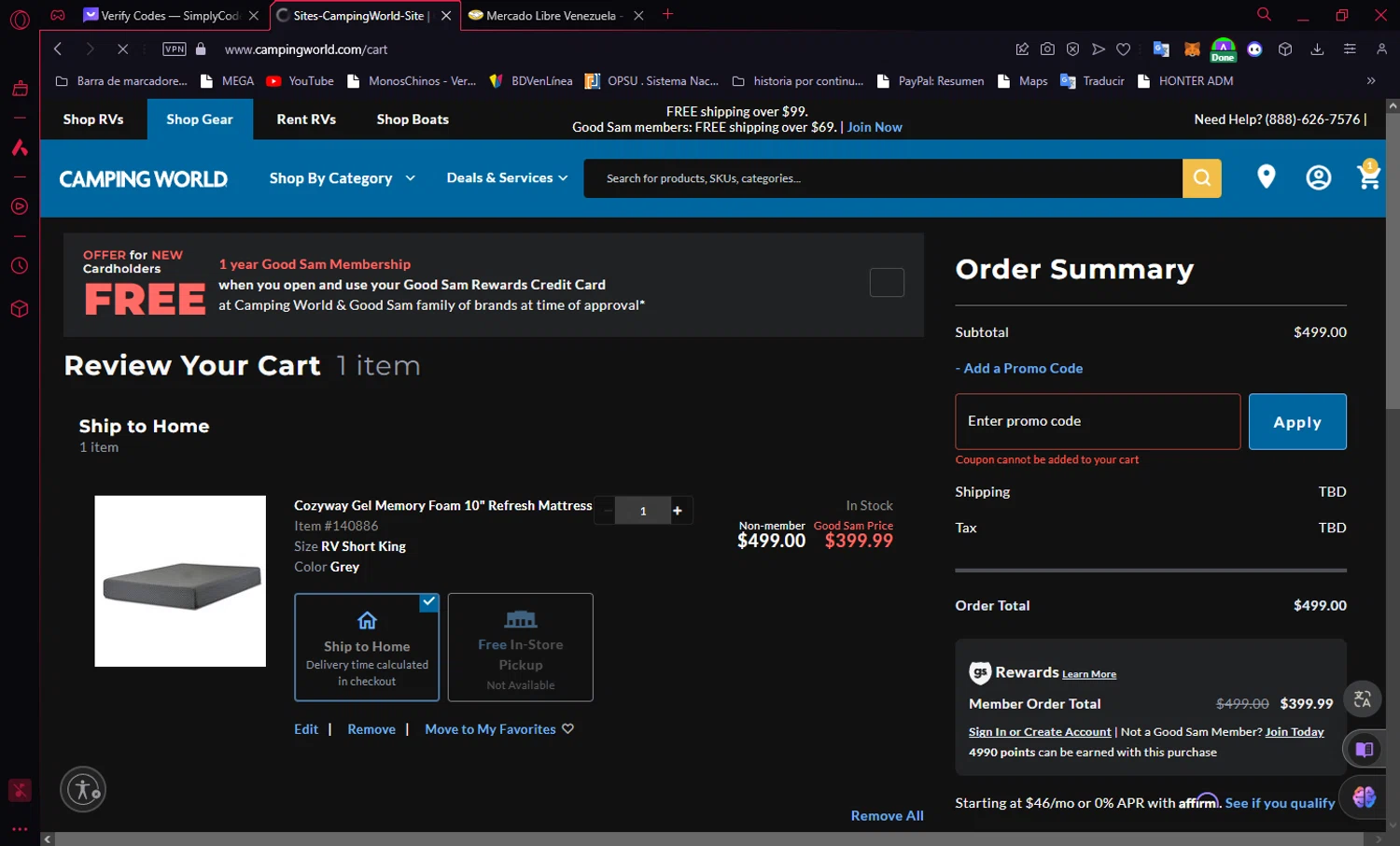Take a snapshot with camera icon

click(1047, 49)
